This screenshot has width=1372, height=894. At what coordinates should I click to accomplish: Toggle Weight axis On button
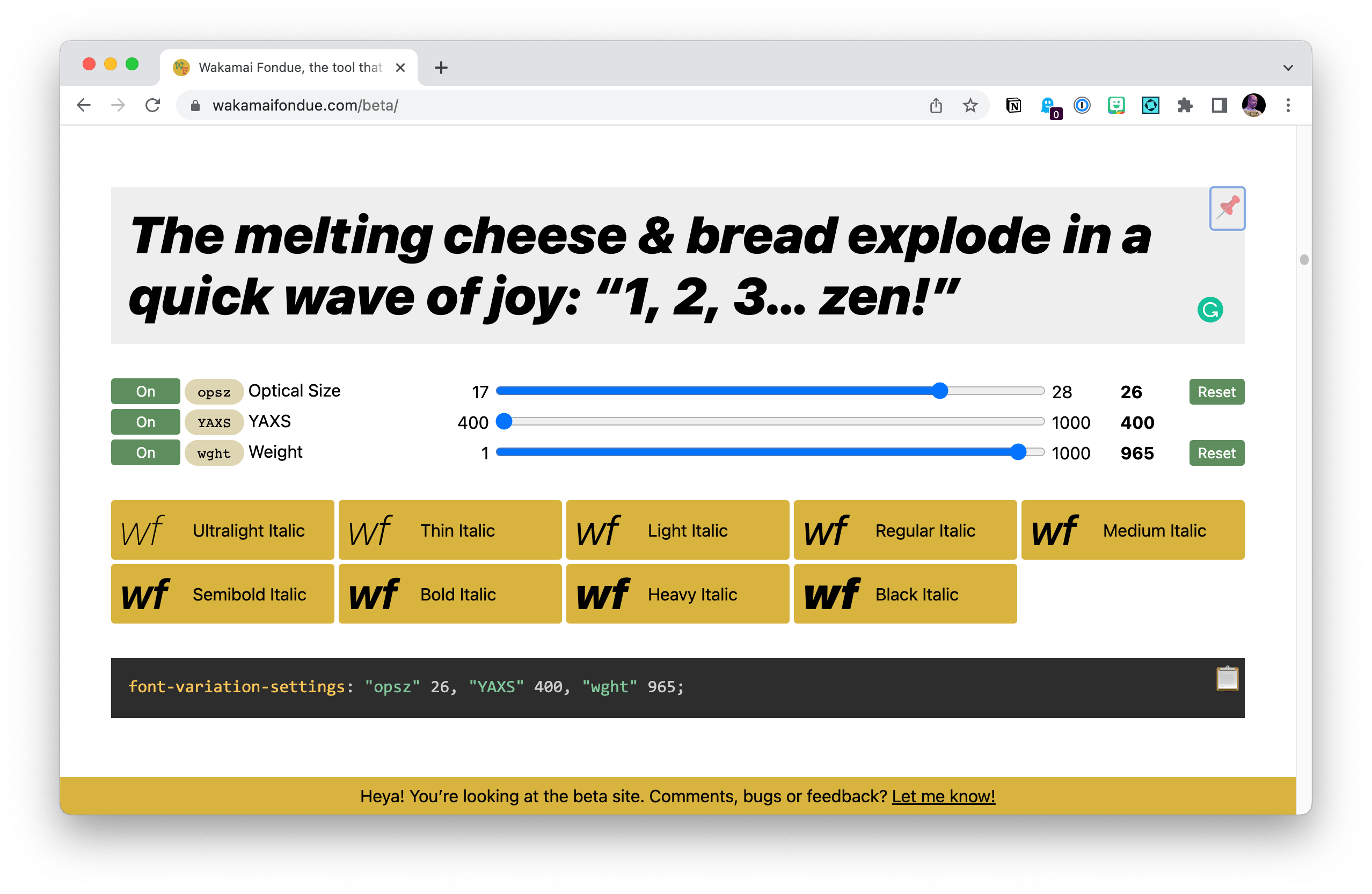pyautogui.click(x=145, y=452)
